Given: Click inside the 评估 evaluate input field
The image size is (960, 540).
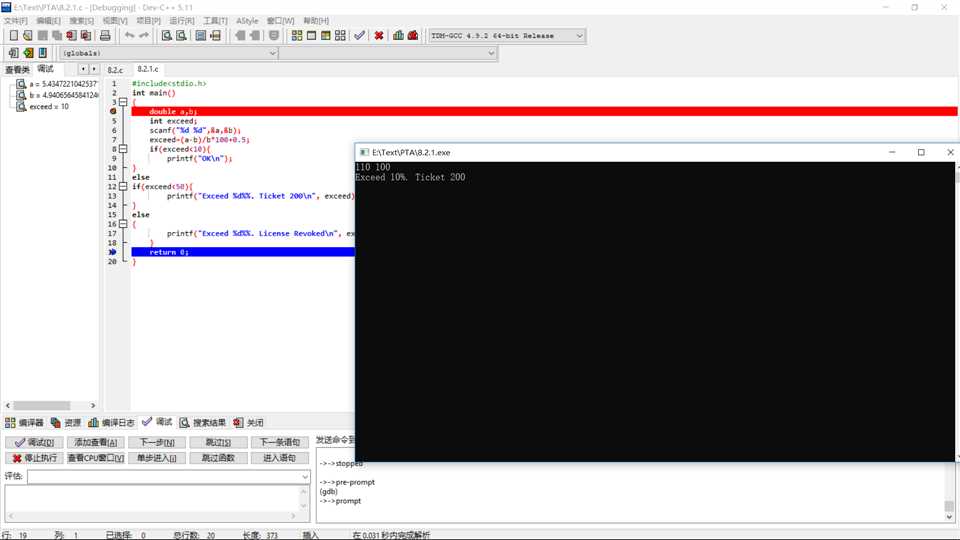Looking at the screenshot, I should coord(163,477).
